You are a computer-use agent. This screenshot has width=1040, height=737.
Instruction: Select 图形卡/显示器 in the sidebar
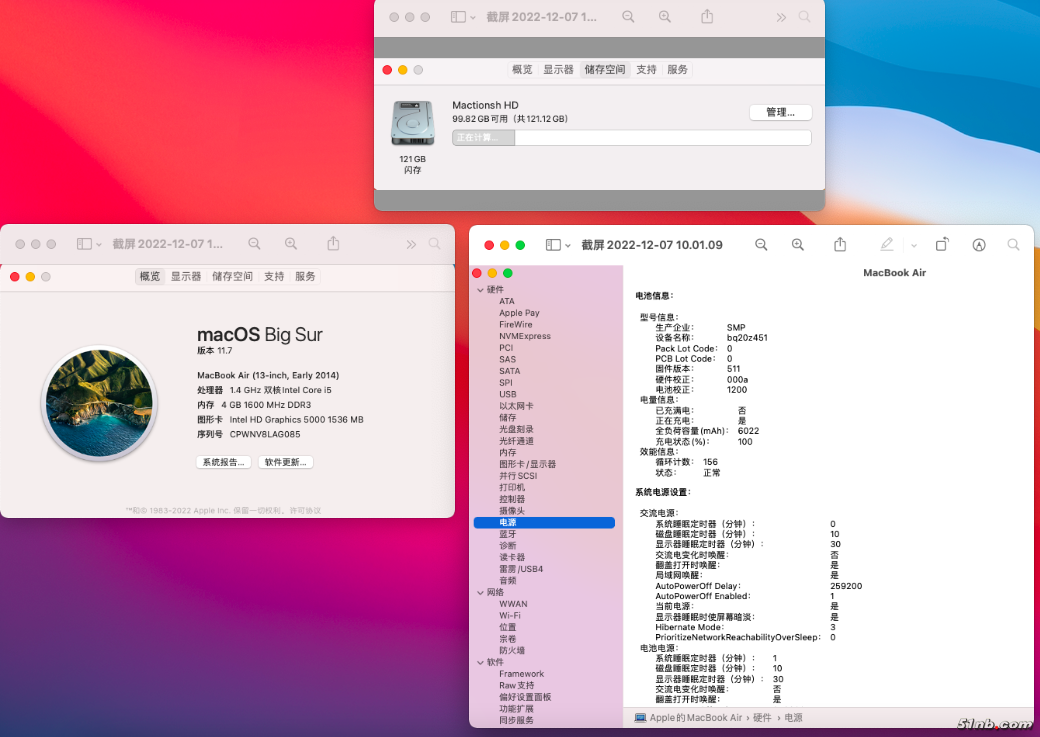click(527, 464)
